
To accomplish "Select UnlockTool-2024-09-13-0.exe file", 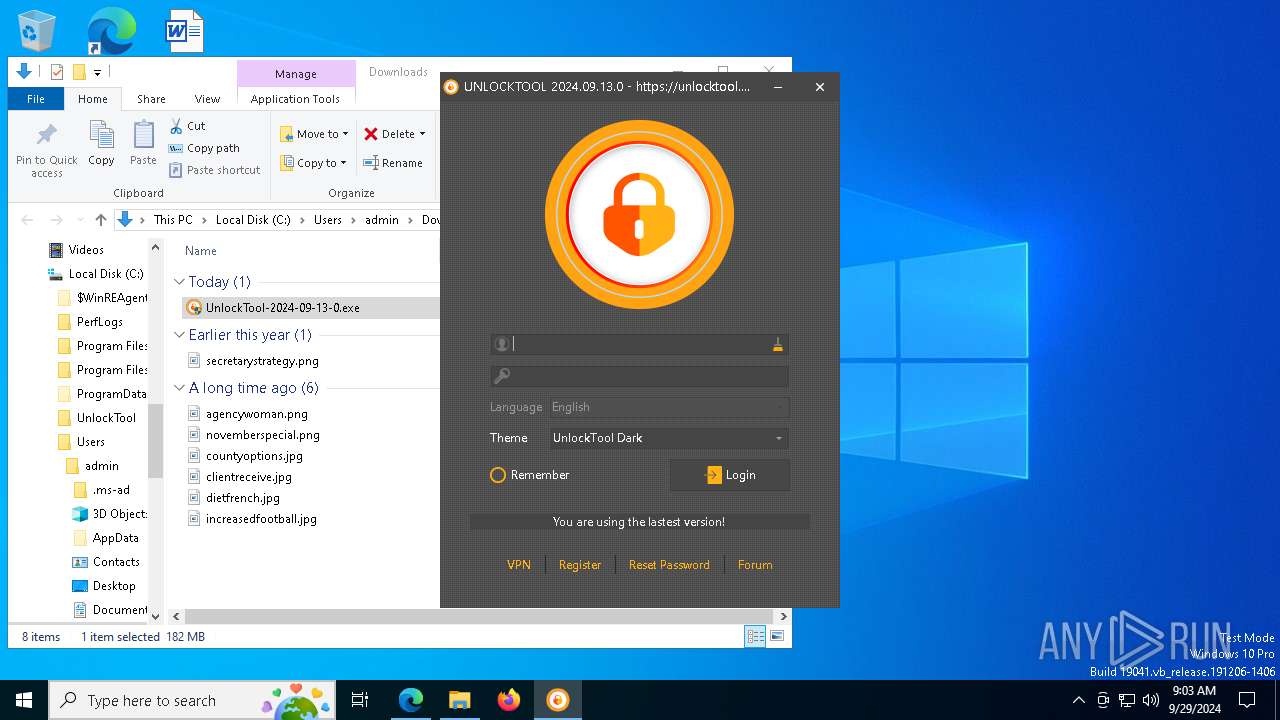I will click(x=283, y=308).
